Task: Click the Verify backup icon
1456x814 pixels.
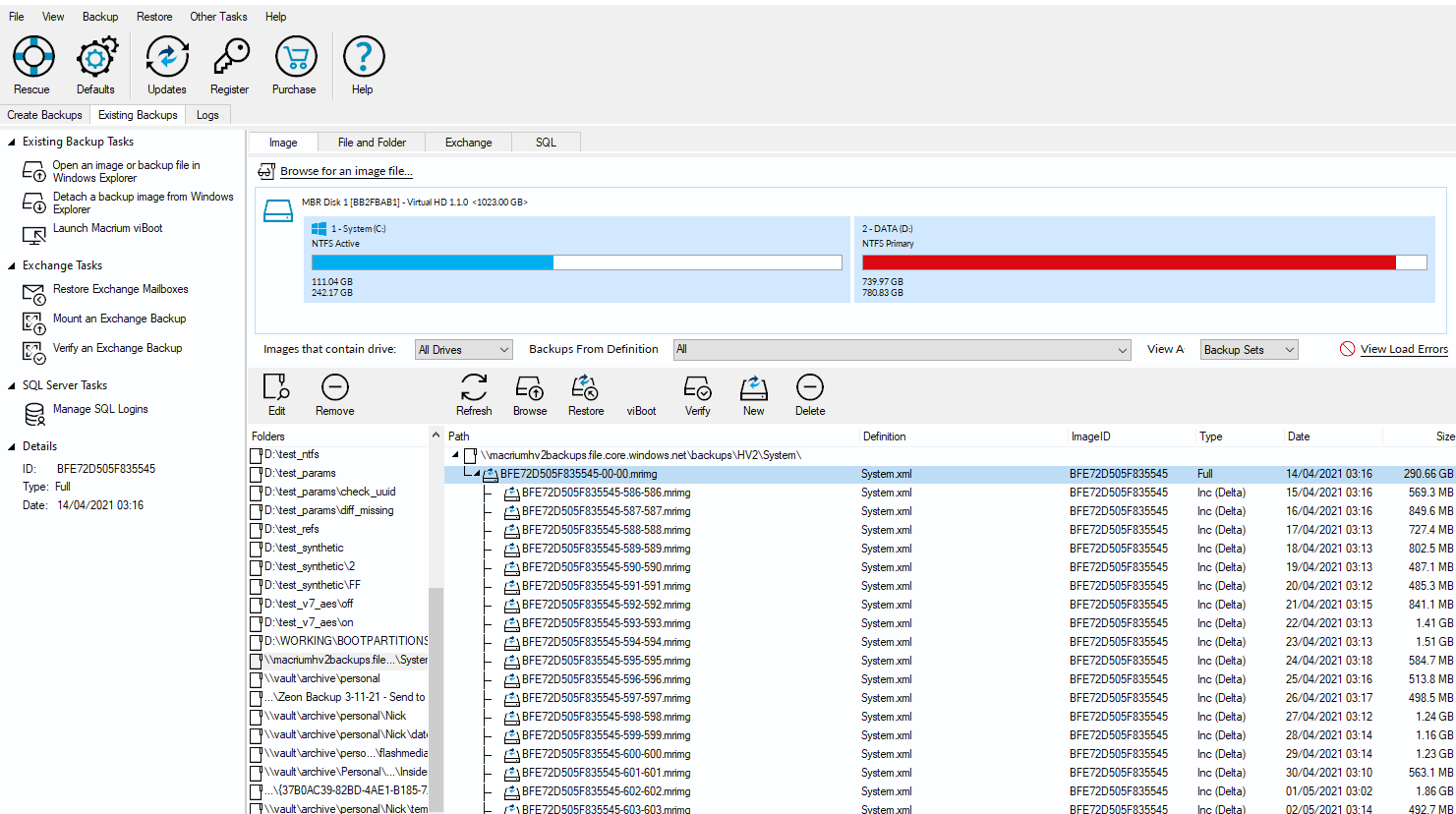Action: point(696,391)
